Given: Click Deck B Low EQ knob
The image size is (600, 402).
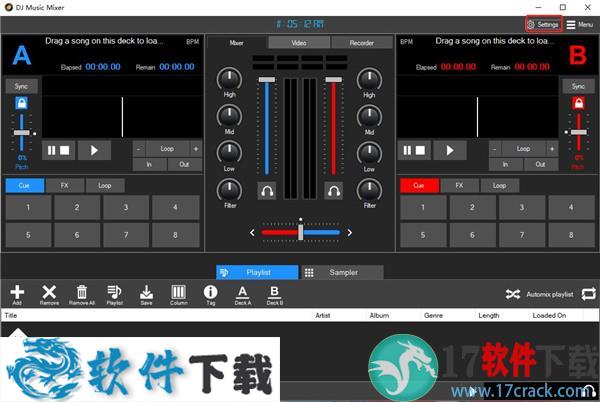Looking at the screenshot, I should tap(369, 153).
